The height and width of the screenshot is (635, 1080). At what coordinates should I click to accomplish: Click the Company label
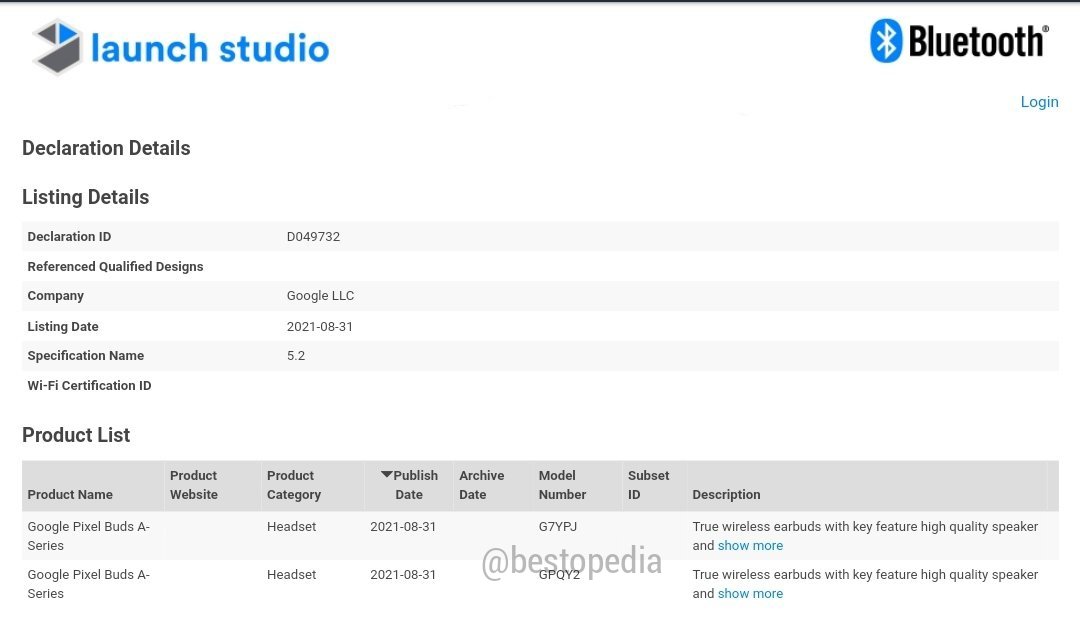pos(55,295)
